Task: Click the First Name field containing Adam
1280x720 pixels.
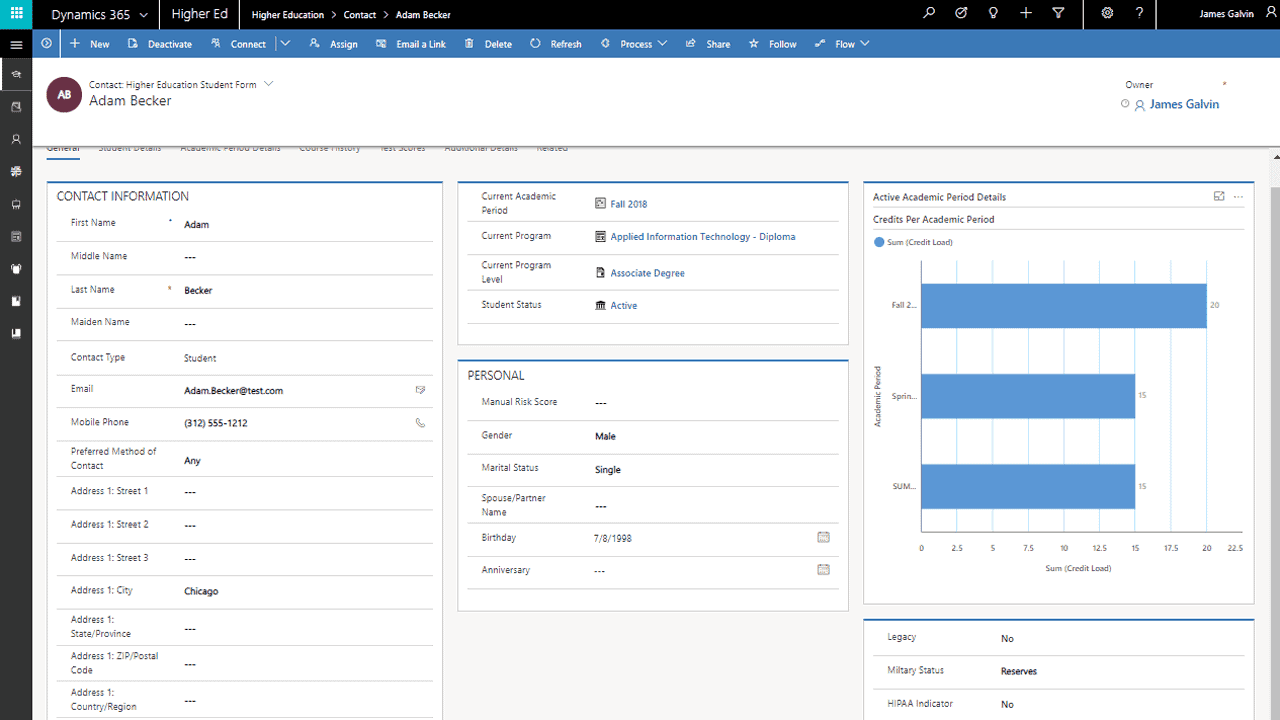Action: click(x=305, y=225)
